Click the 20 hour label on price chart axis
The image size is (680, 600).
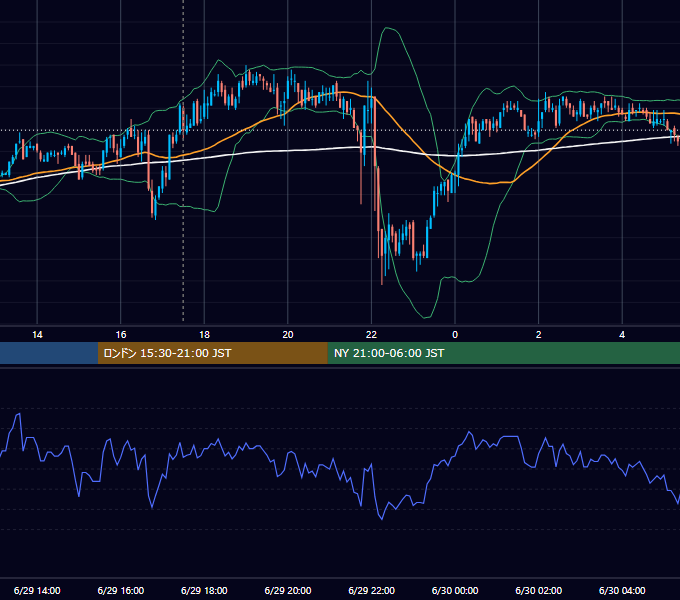288,335
